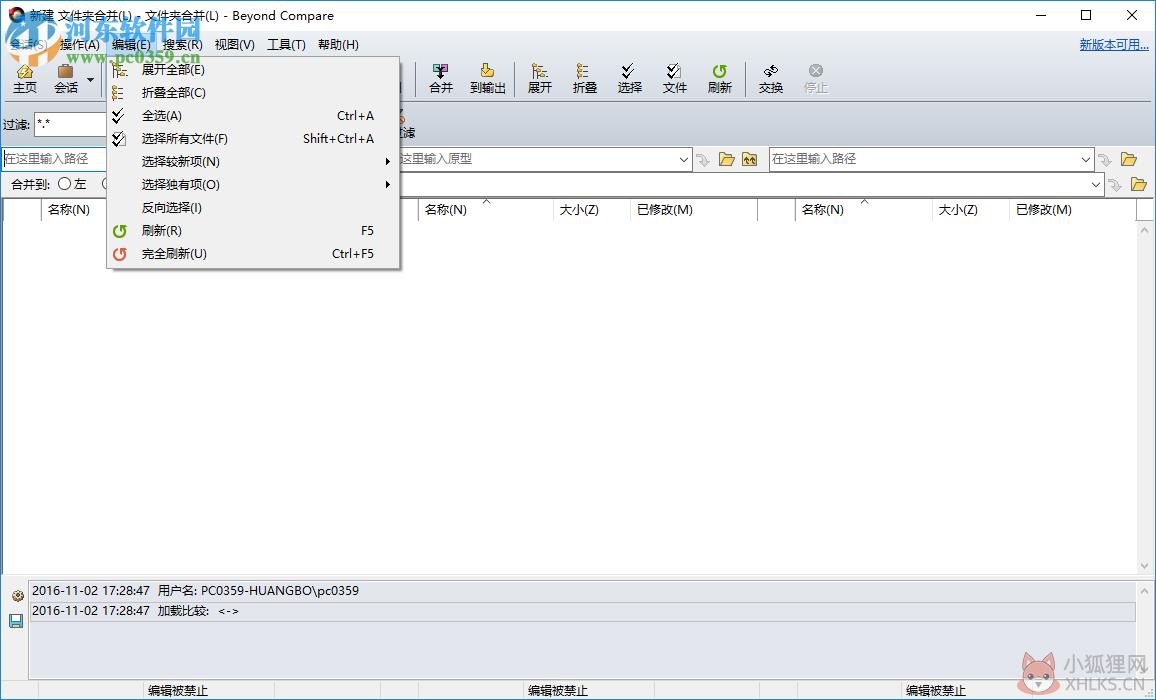Click the 合并 merge toolbar icon
Image resolution: width=1156 pixels, height=700 pixels.
[x=440, y=79]
